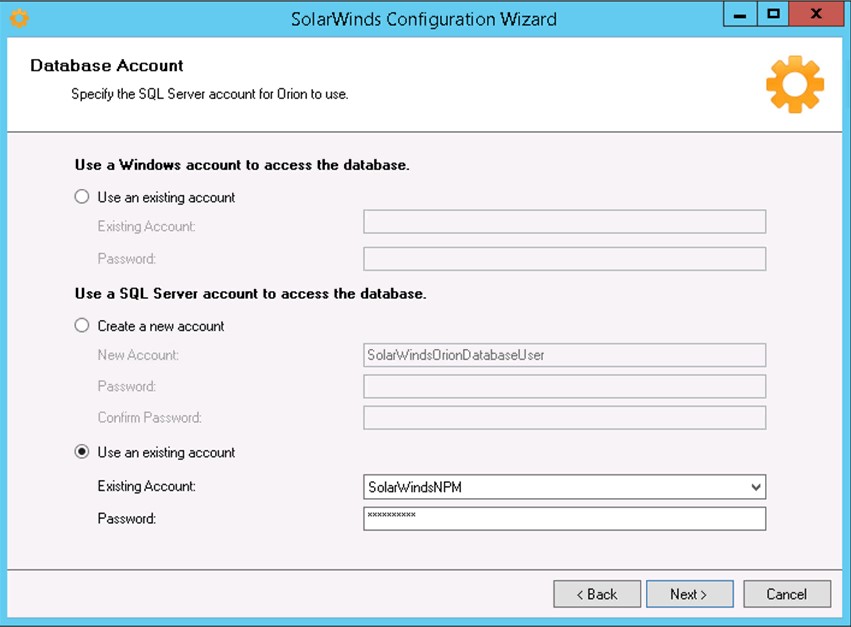Click the SolarWinds icon in title bar

point(18,18)
